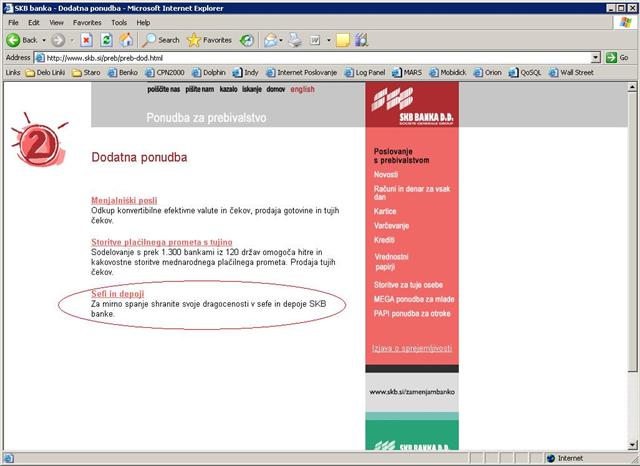Refresh the page with the green arrows icon
This screenshot has height=466, width=640.
point(106,40)
